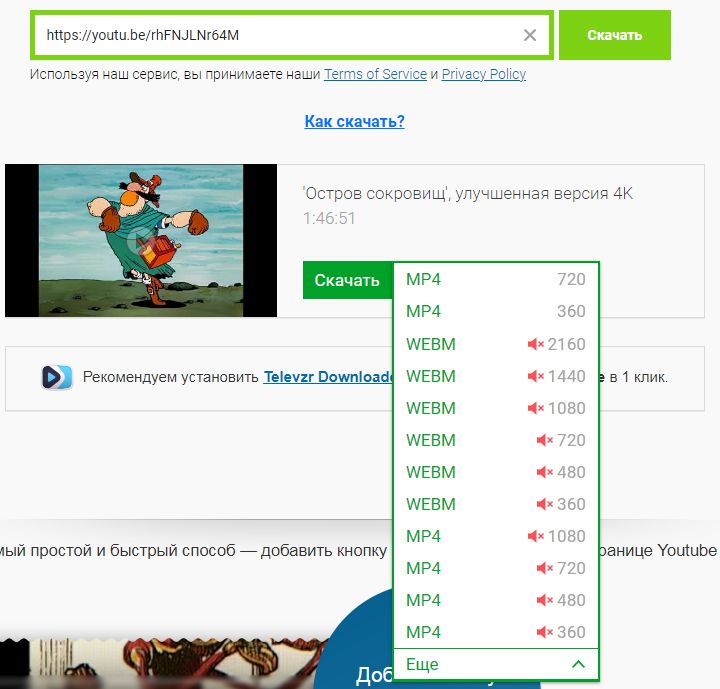Viewport: 720px width, 689px height.
Task: Open the Televzr Downloader link
Action: point(328,377)
